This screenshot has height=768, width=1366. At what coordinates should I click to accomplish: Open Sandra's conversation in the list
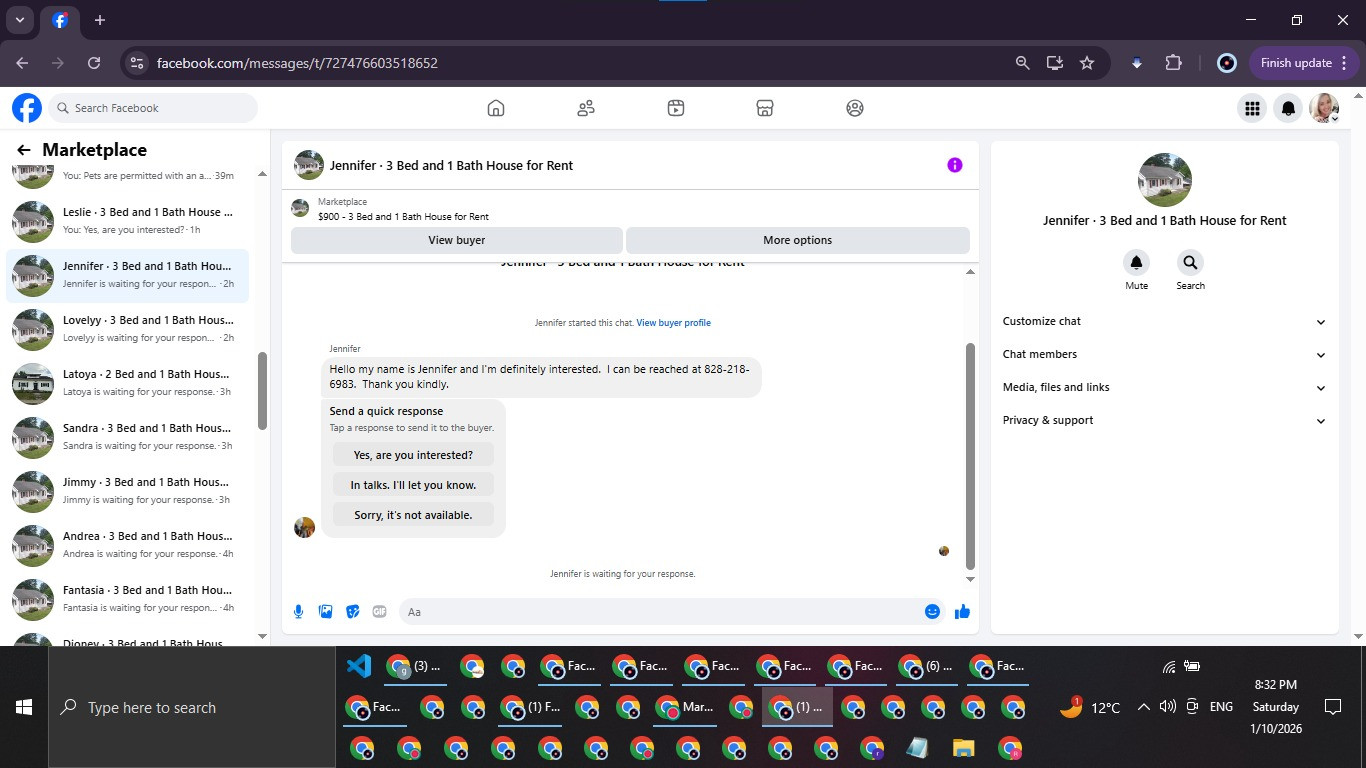pos(128,437)
